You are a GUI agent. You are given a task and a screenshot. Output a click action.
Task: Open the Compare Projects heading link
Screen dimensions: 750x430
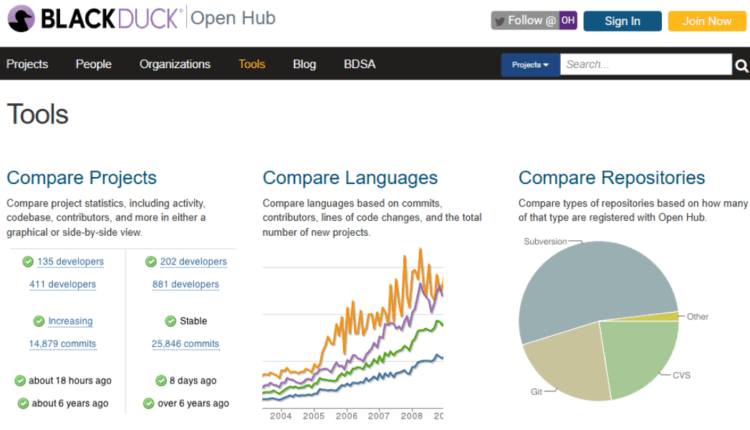pos(82,177)
